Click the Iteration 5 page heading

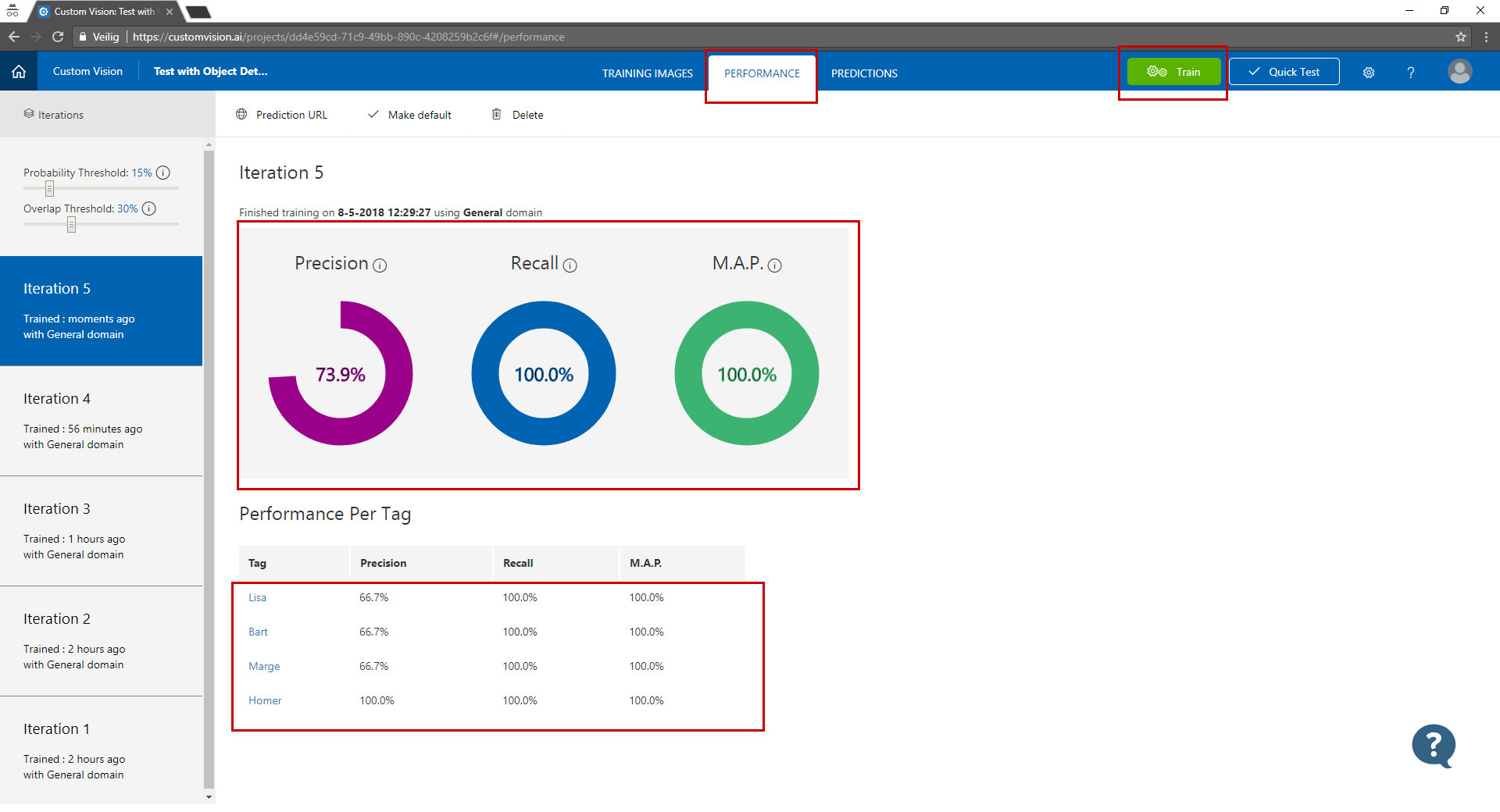coord(281,173)
